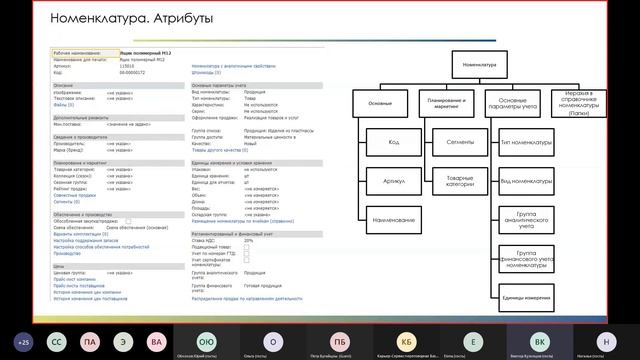Click the Ставка НДС value 20%
Viewport: 640px width, 360px height.
click(248, 241)
